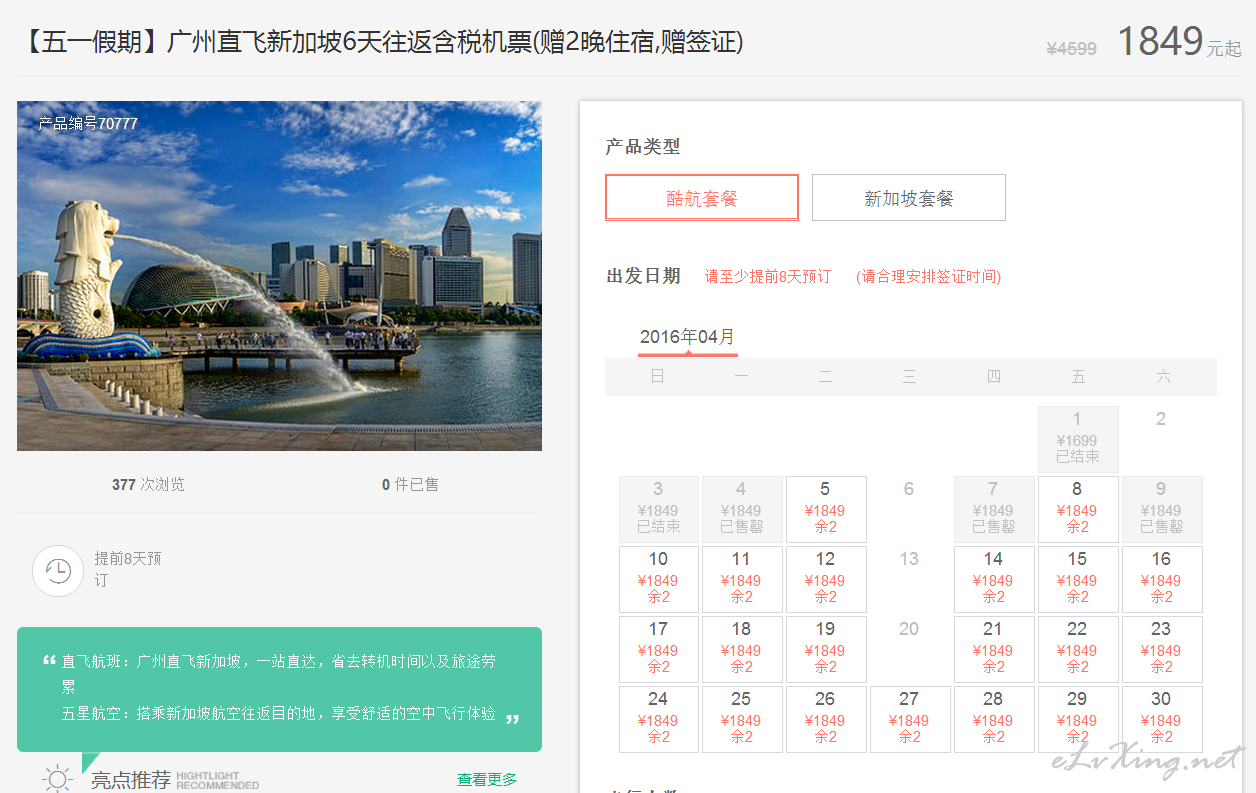Image resolution: width=1256 pixels, height=793 pixels.
Task: Click the 2016年04月 month tab
Action: pyautogui.click(x=688, y=337)
